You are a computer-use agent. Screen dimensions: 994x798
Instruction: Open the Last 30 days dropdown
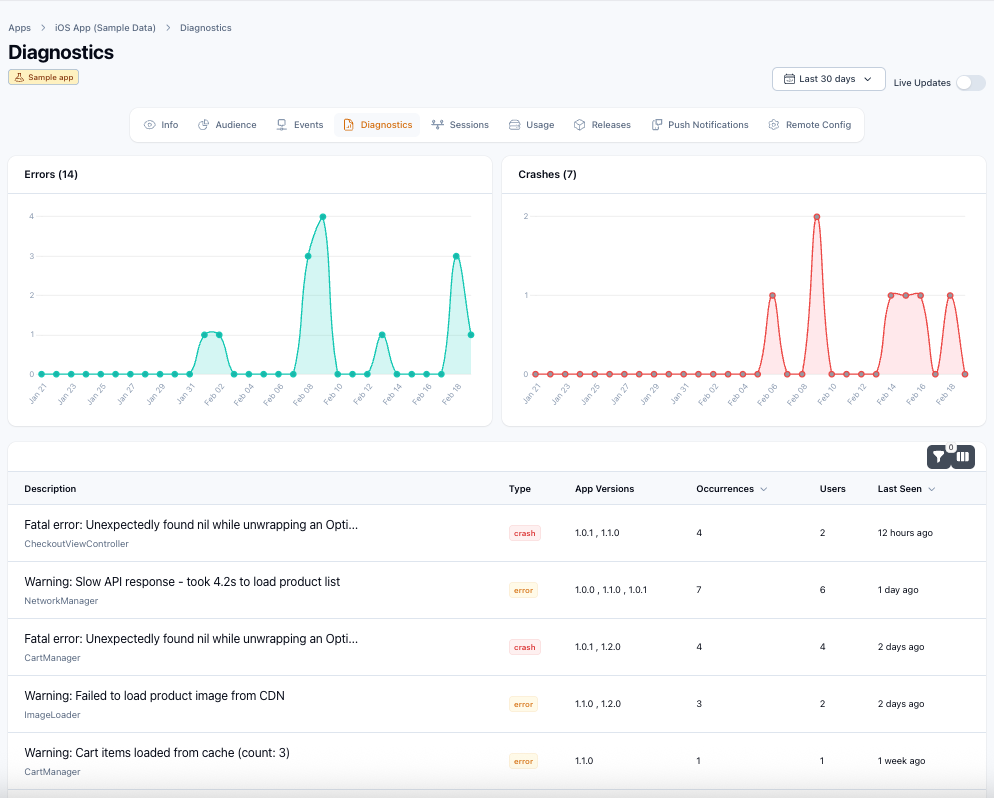pyautogui.click(x=829, y=79)
